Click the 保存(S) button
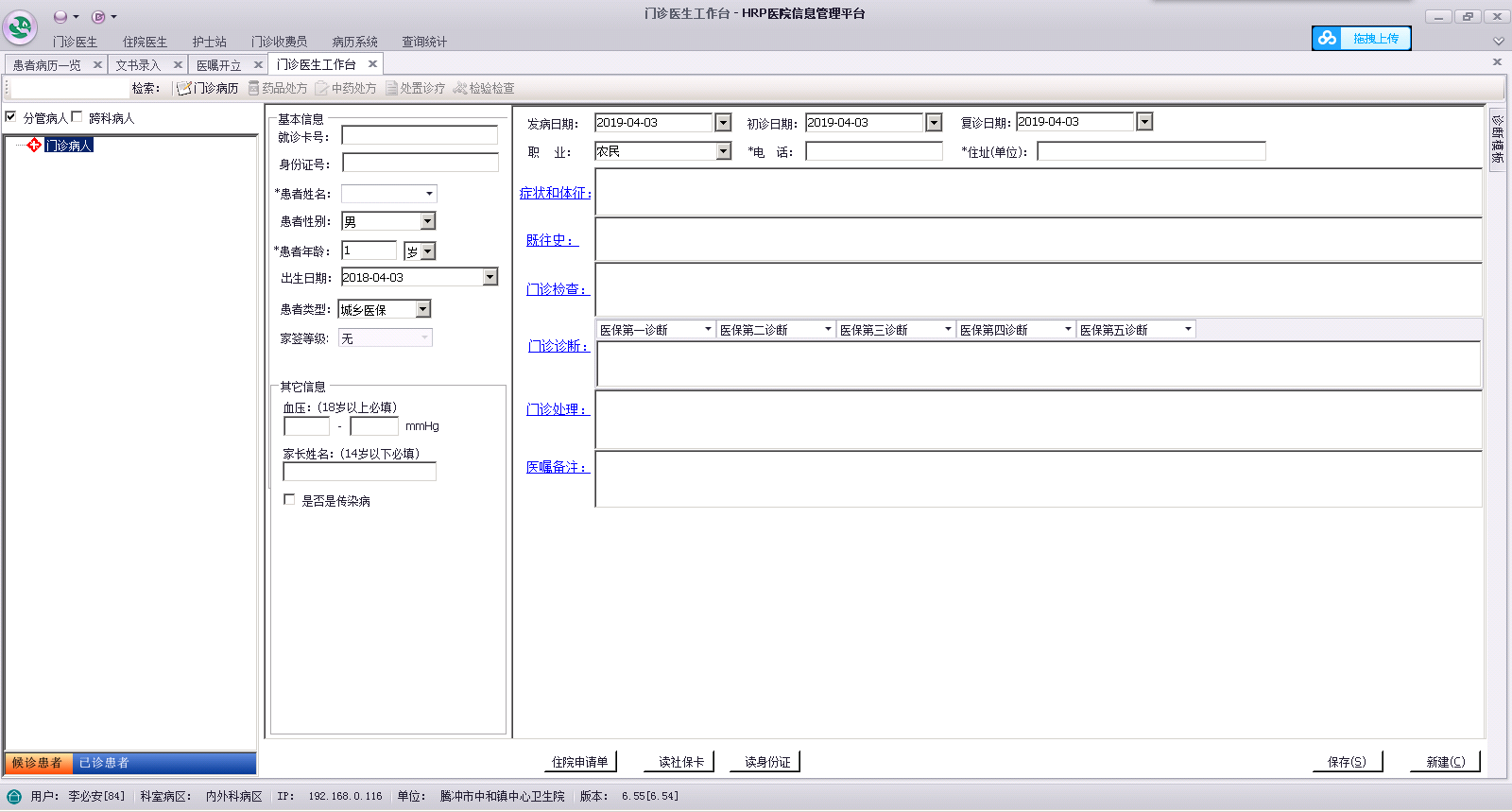Viewport: 1512px width, 812px height. pos(1347,762)
